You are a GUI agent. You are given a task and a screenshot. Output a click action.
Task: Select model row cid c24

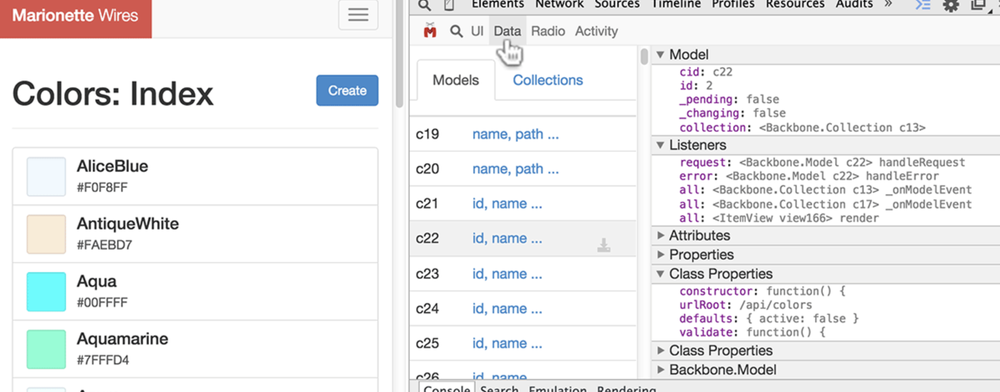click(522, 309)
